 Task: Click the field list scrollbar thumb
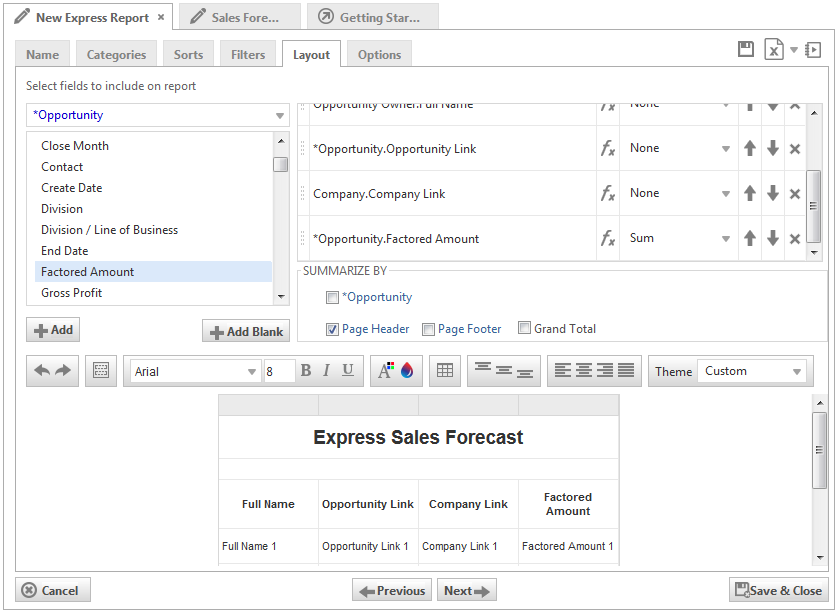pyautogui.click(x=281, y=164)
